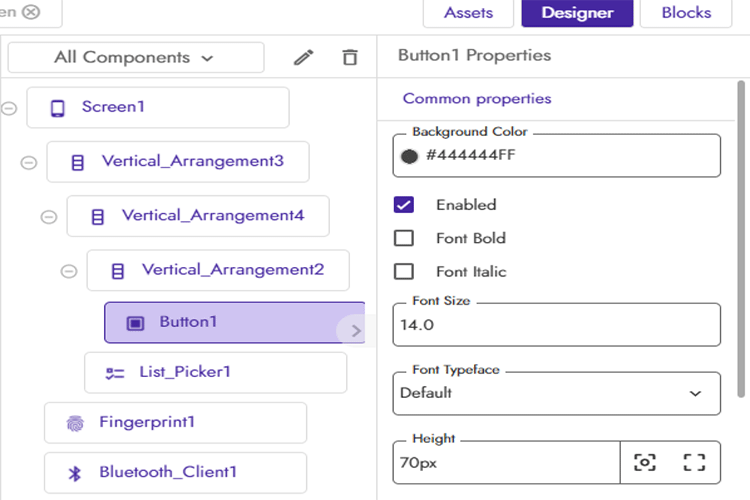Click the Fingerprint1 fingerprint icon

coord(75,423)
